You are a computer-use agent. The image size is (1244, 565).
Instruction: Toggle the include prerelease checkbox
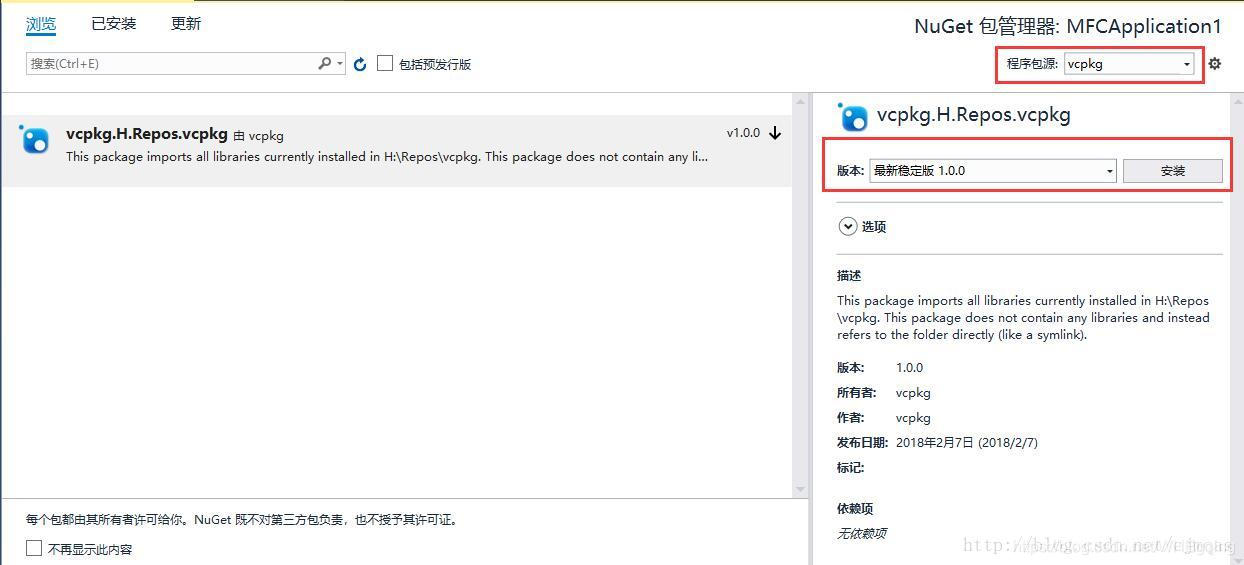[x=385, y=63]
